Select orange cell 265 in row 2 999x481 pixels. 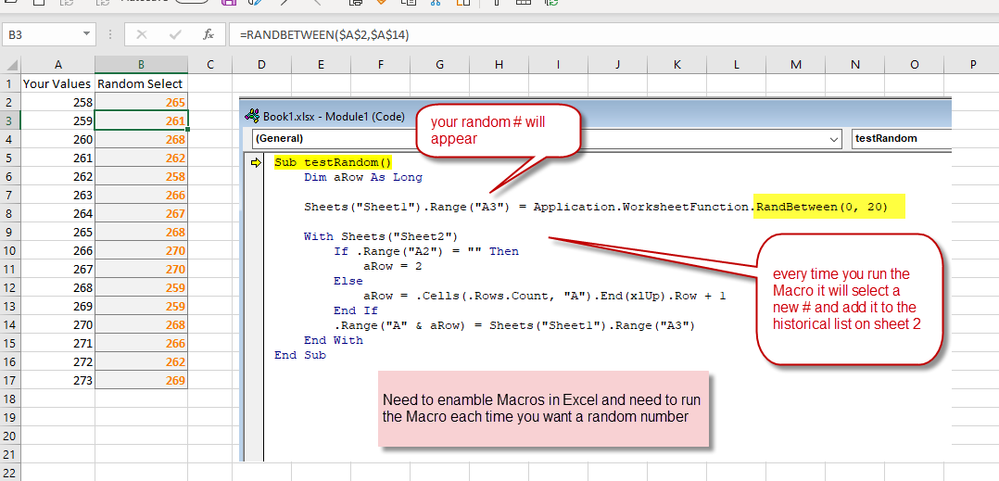[141, 102]
